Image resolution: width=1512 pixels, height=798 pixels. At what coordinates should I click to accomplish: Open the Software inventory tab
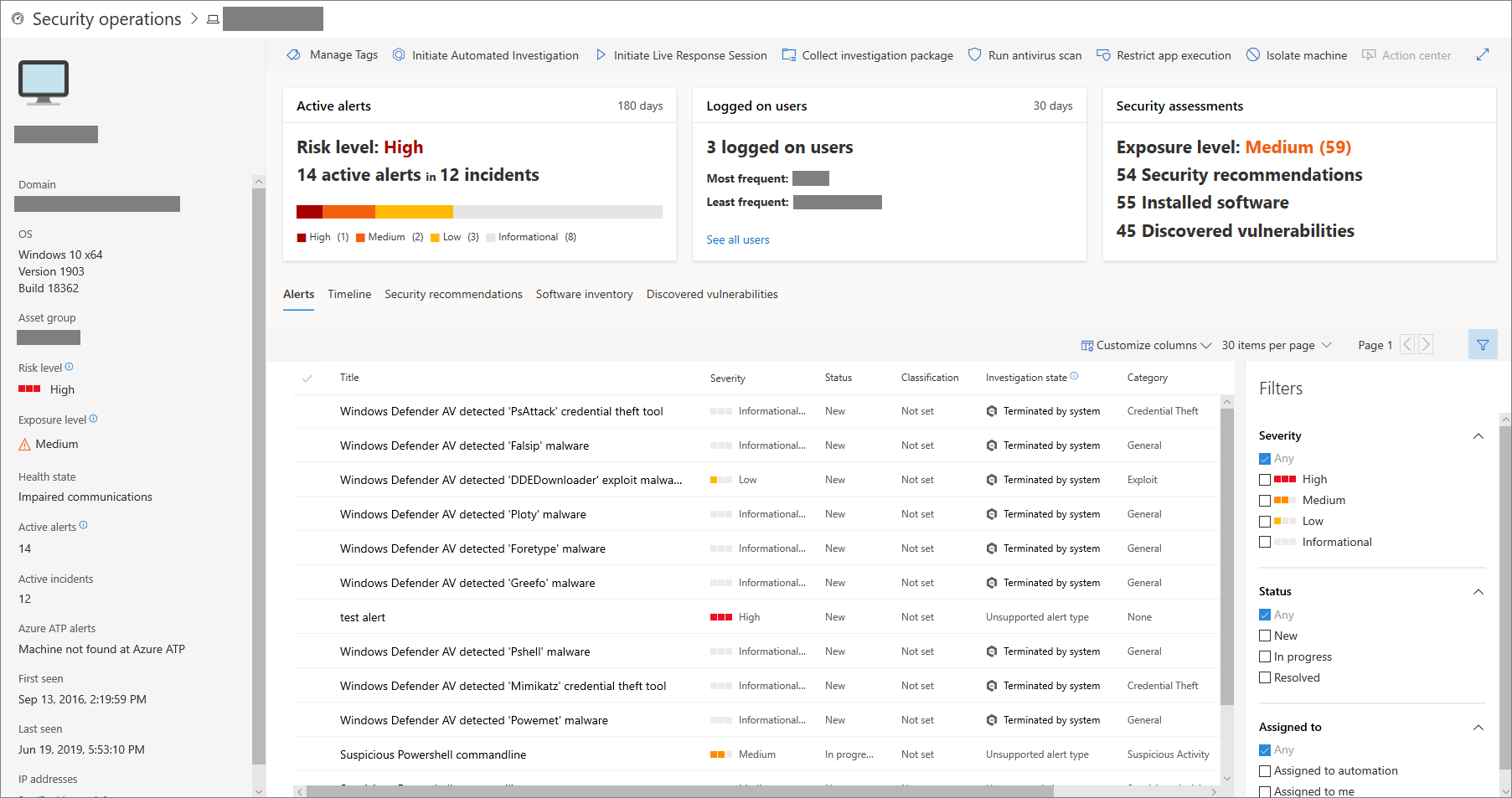point(584,295)
